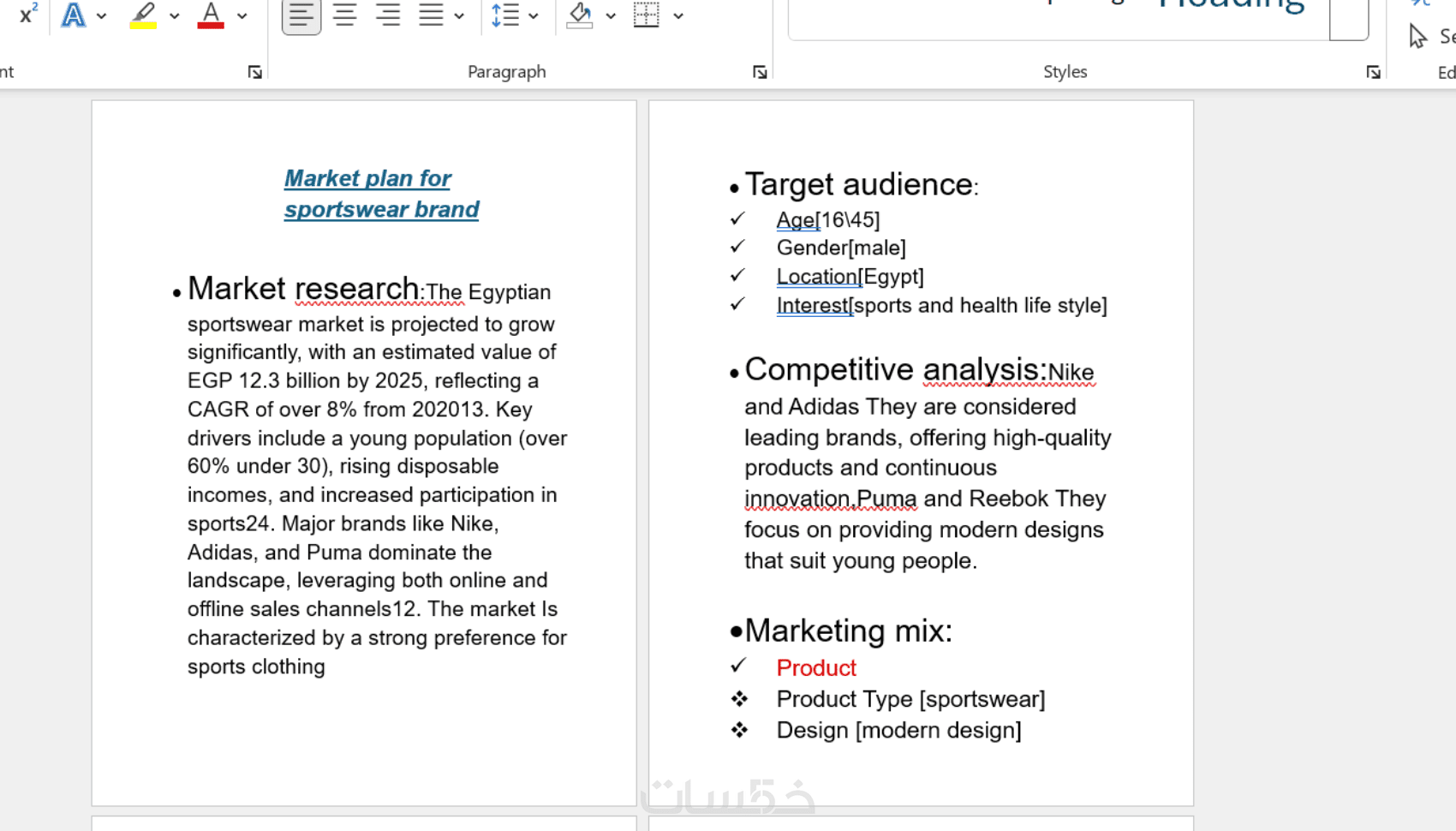1456x831 pixels.
Task: Expand the line spacing dropdown arrow
Action: (x=534, y=15)
